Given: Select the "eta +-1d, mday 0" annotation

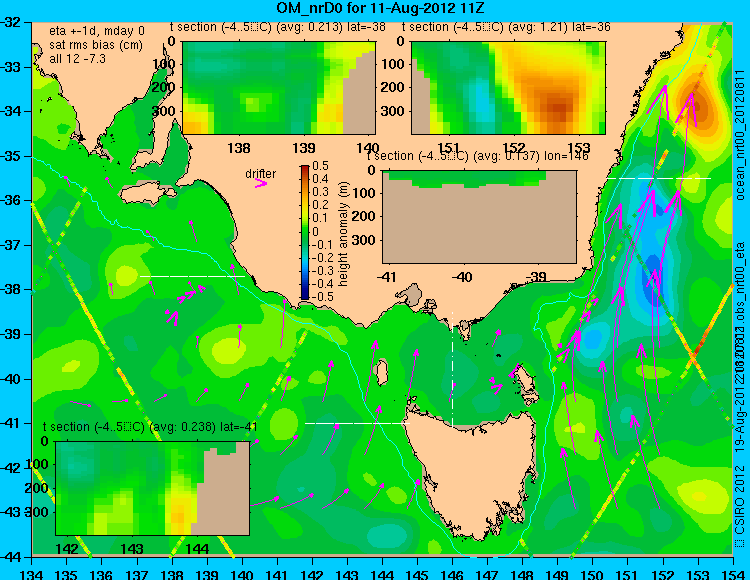Looking at the screenshot, I should point(97,31).
